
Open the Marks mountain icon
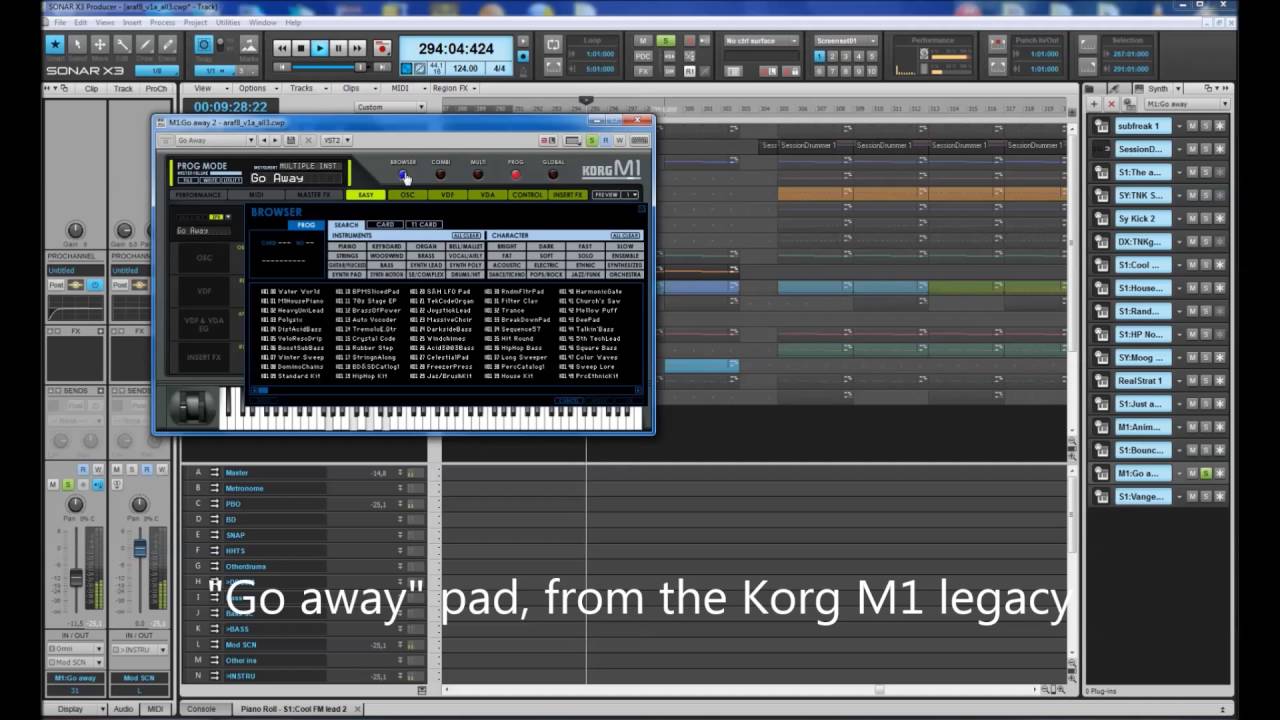pyautogui.click(x=248, y=45)
